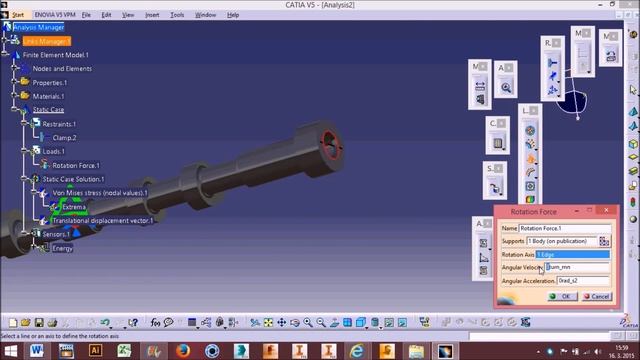The height and width of the screenshot is (360, 640).
Task: Click the Select arrow tool on right sidebar
Action: [x=633, y=90]
